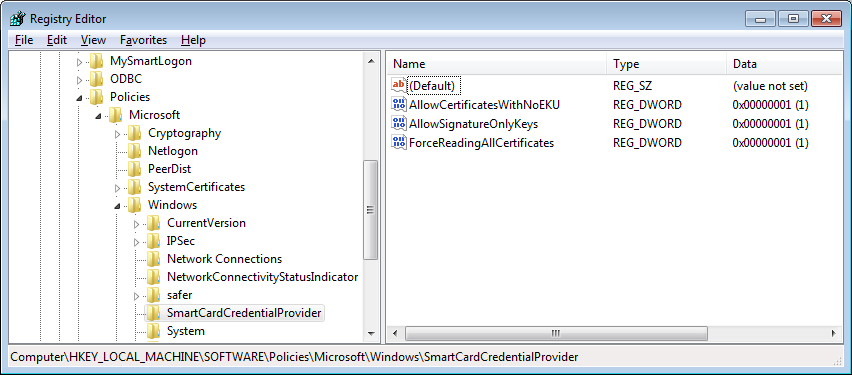Click the Cryptography folder icon
Image resolution: width=852 pixels, height=375 pixels.
tap(134, 133)
